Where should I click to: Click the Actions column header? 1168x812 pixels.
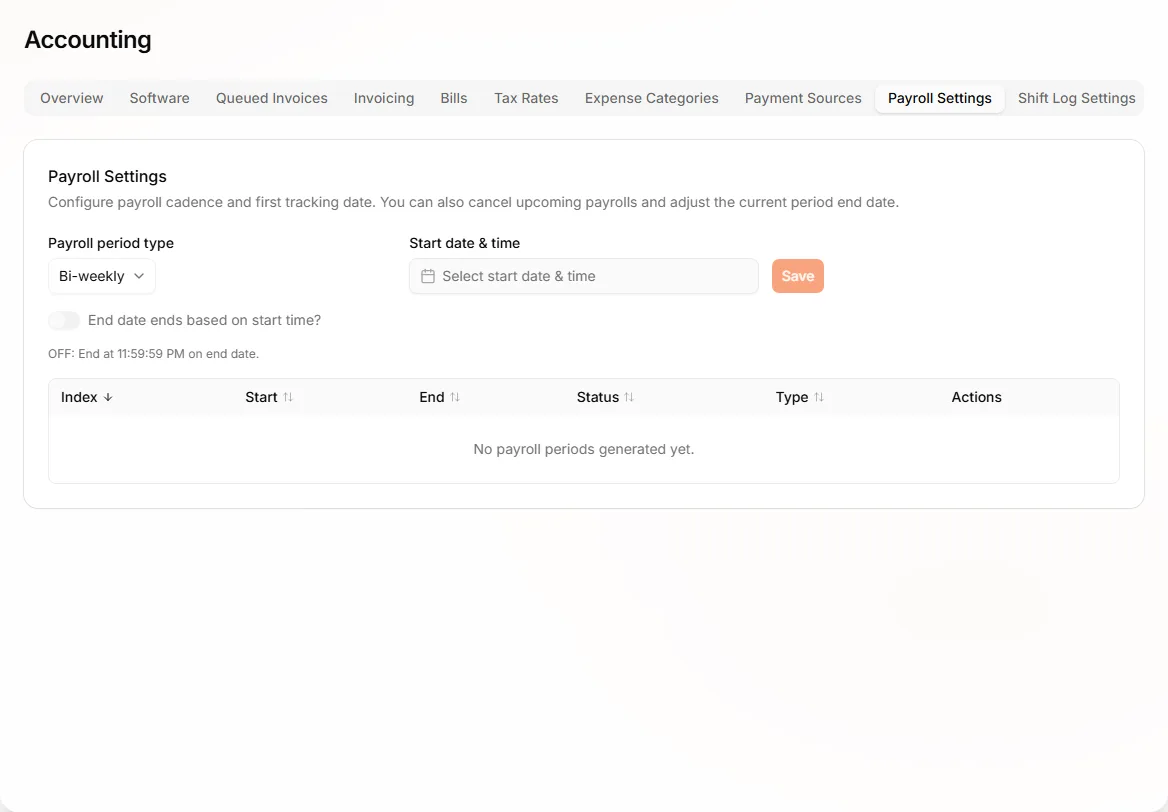click(977, 397)
